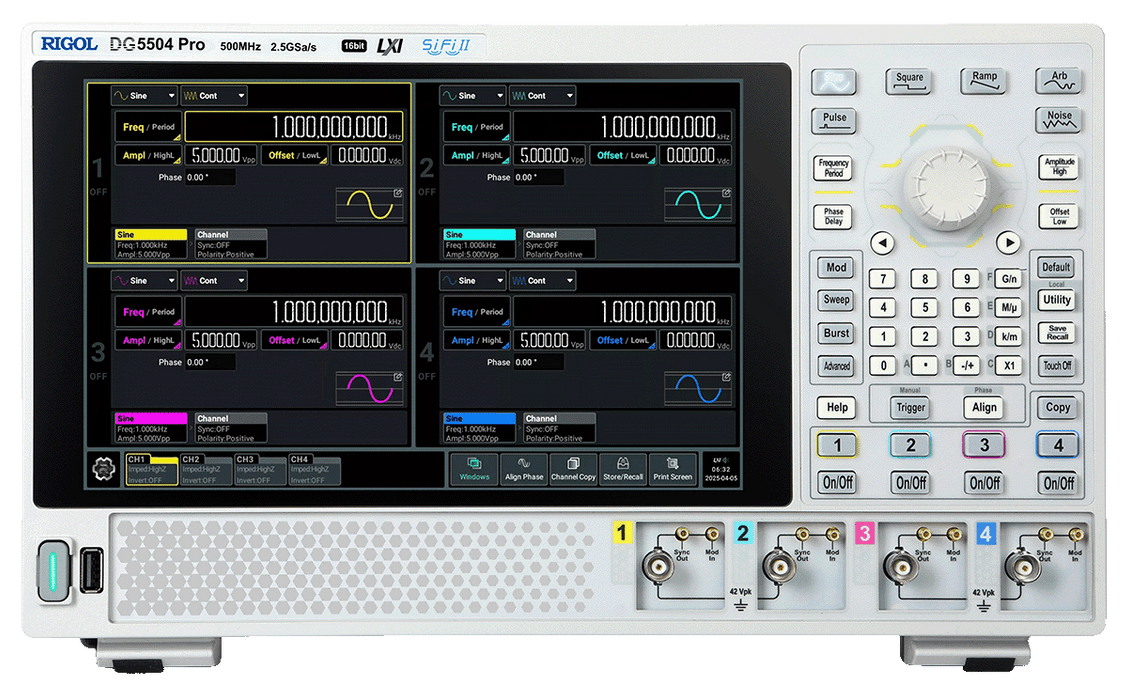Toggle channel 4 OFF indicator on screen

pos(427,377)
